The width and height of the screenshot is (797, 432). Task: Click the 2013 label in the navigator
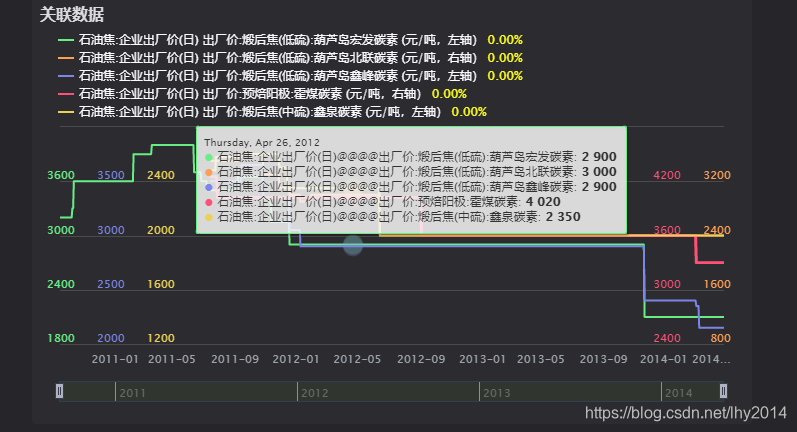click(497, 393)
